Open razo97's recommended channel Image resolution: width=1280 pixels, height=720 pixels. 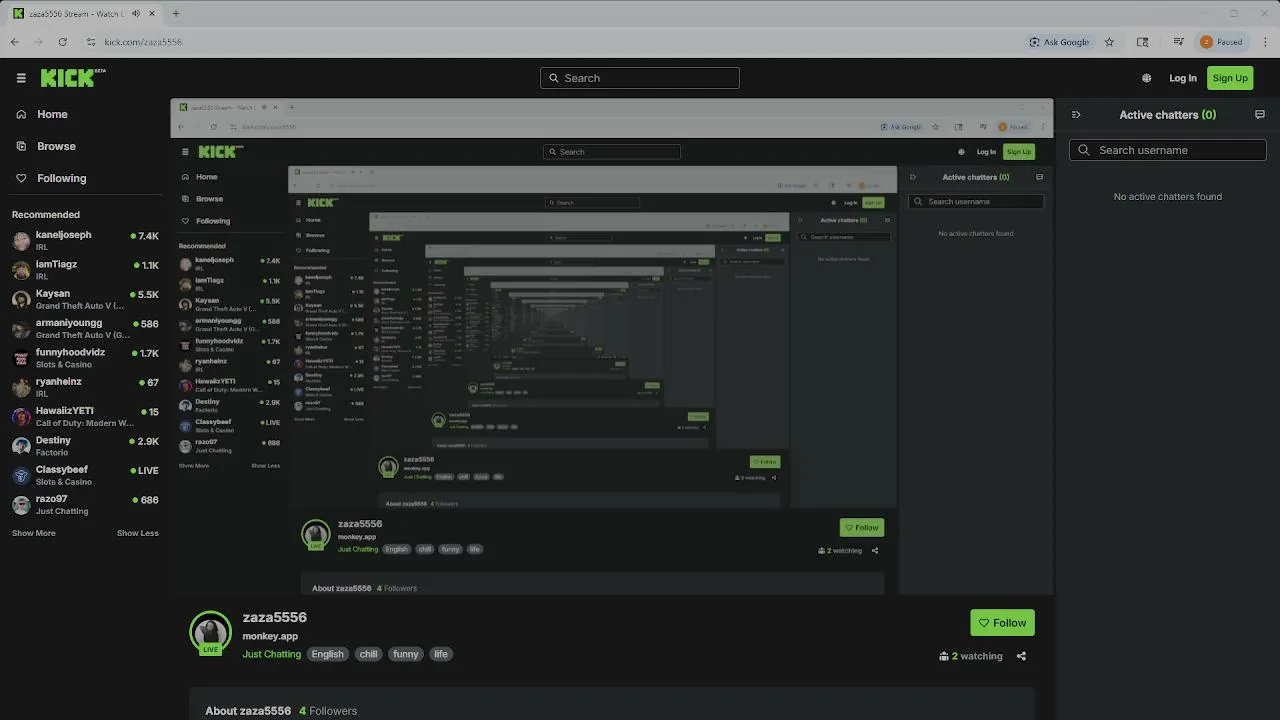(x=85, y=505)
